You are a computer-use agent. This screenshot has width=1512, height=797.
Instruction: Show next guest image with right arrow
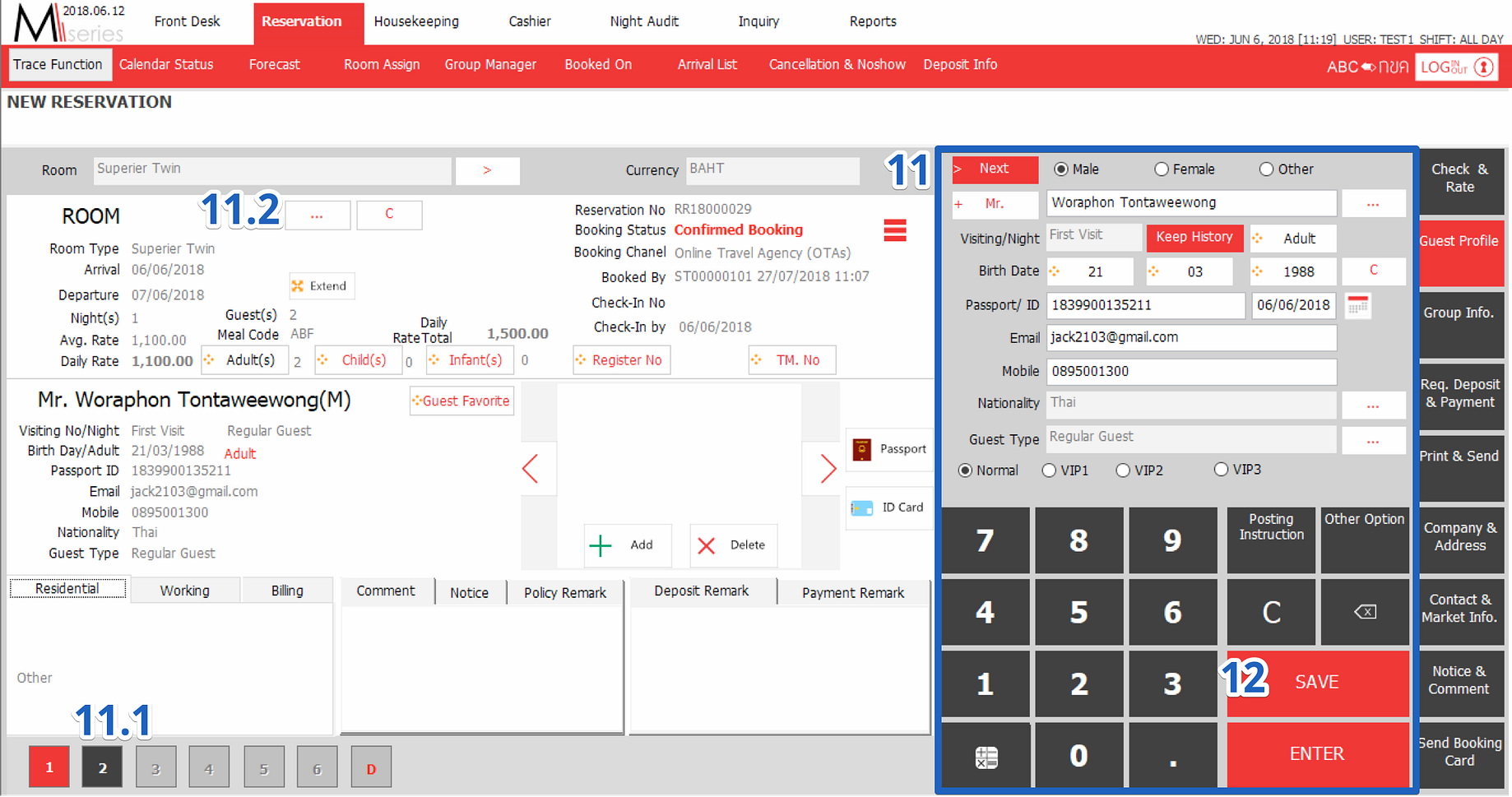click(828, 469)
